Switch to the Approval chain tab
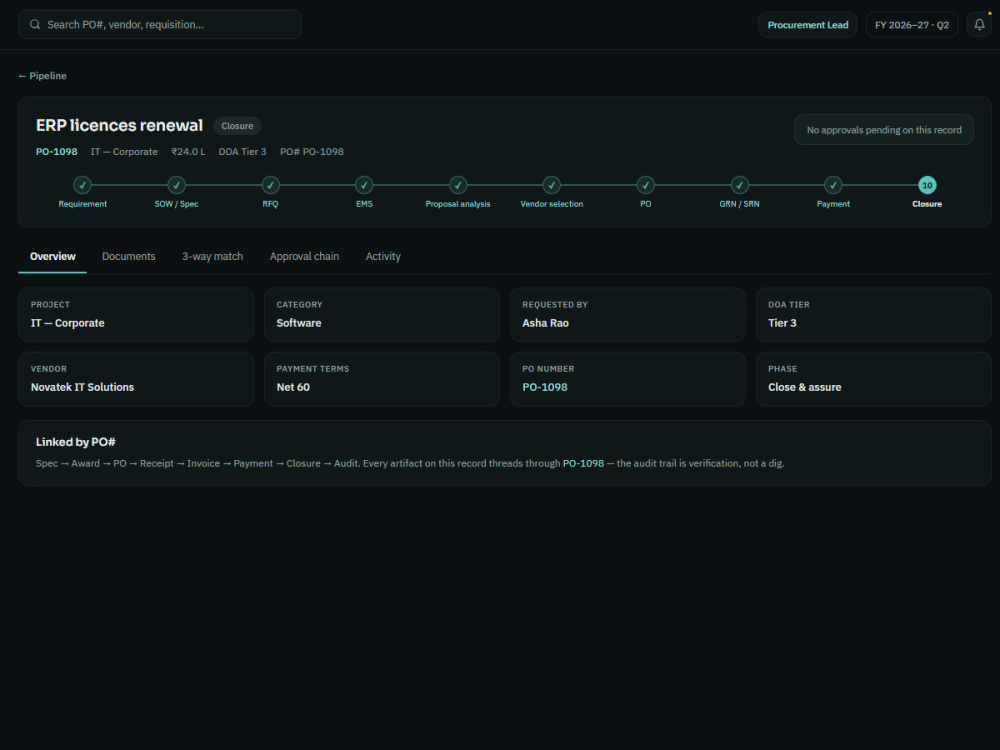Viewport: 1000px width, 750px height. [x=304, y=256]
